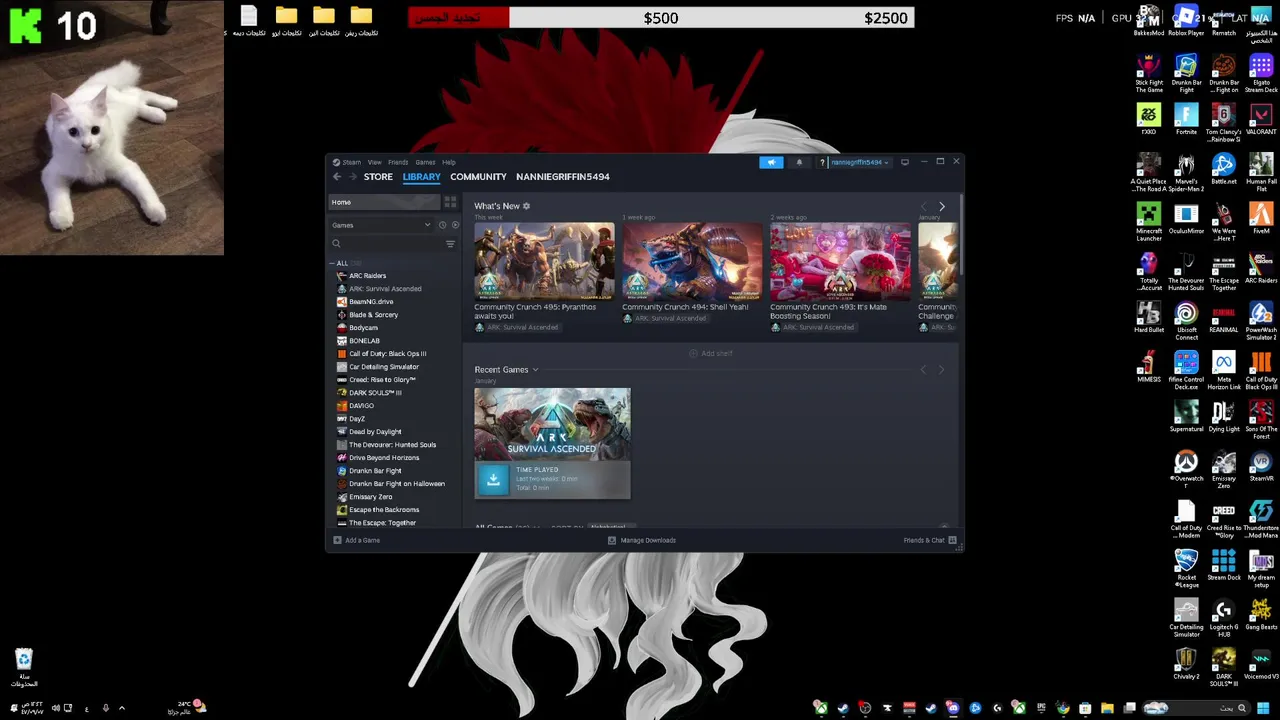Select Call of Duty: Black Ops III in list

pos(387,354)
